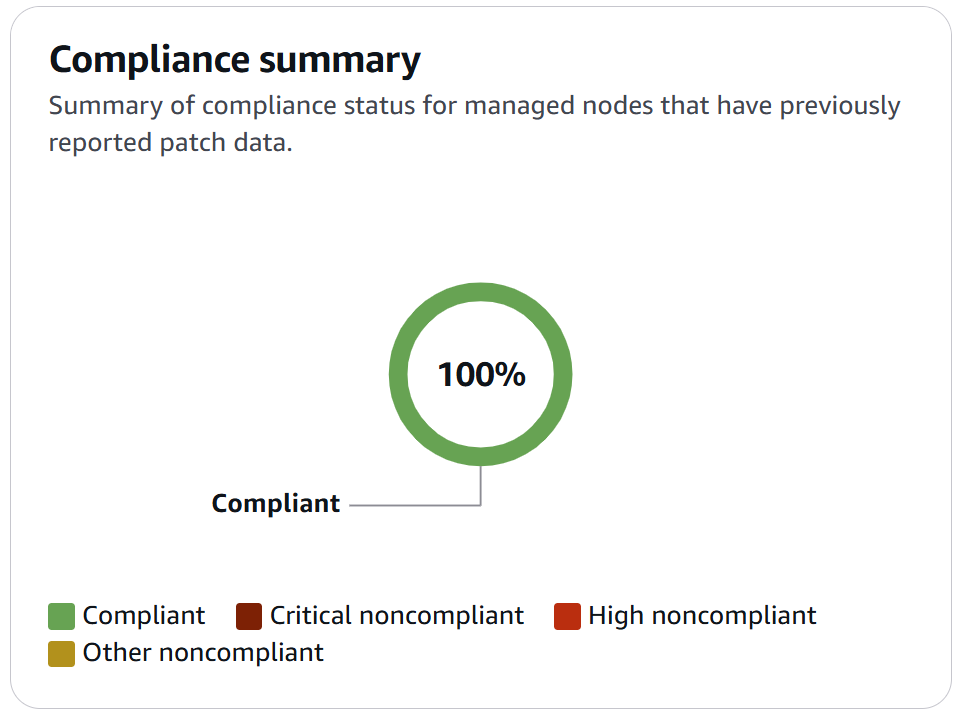
Task: Click the "Compliance summary" heading
Action: (235, 60)
